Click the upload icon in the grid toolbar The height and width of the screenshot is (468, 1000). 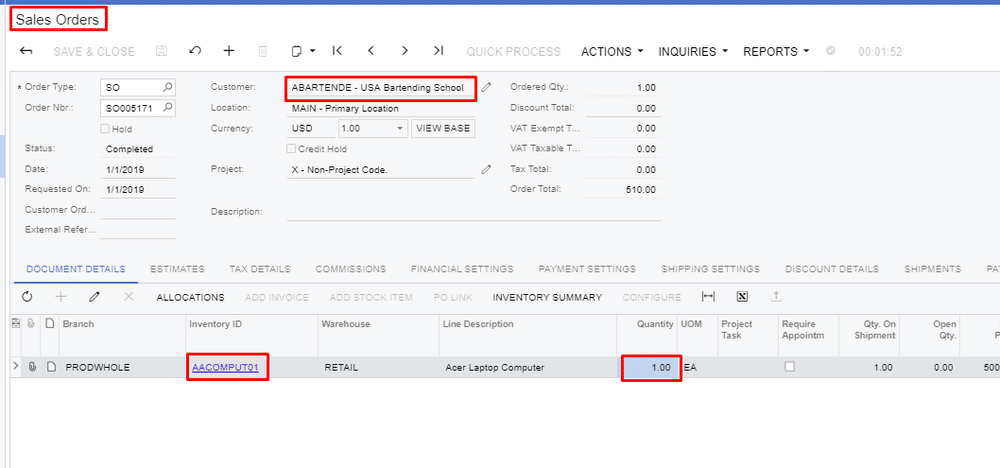(x=776, y=297)
